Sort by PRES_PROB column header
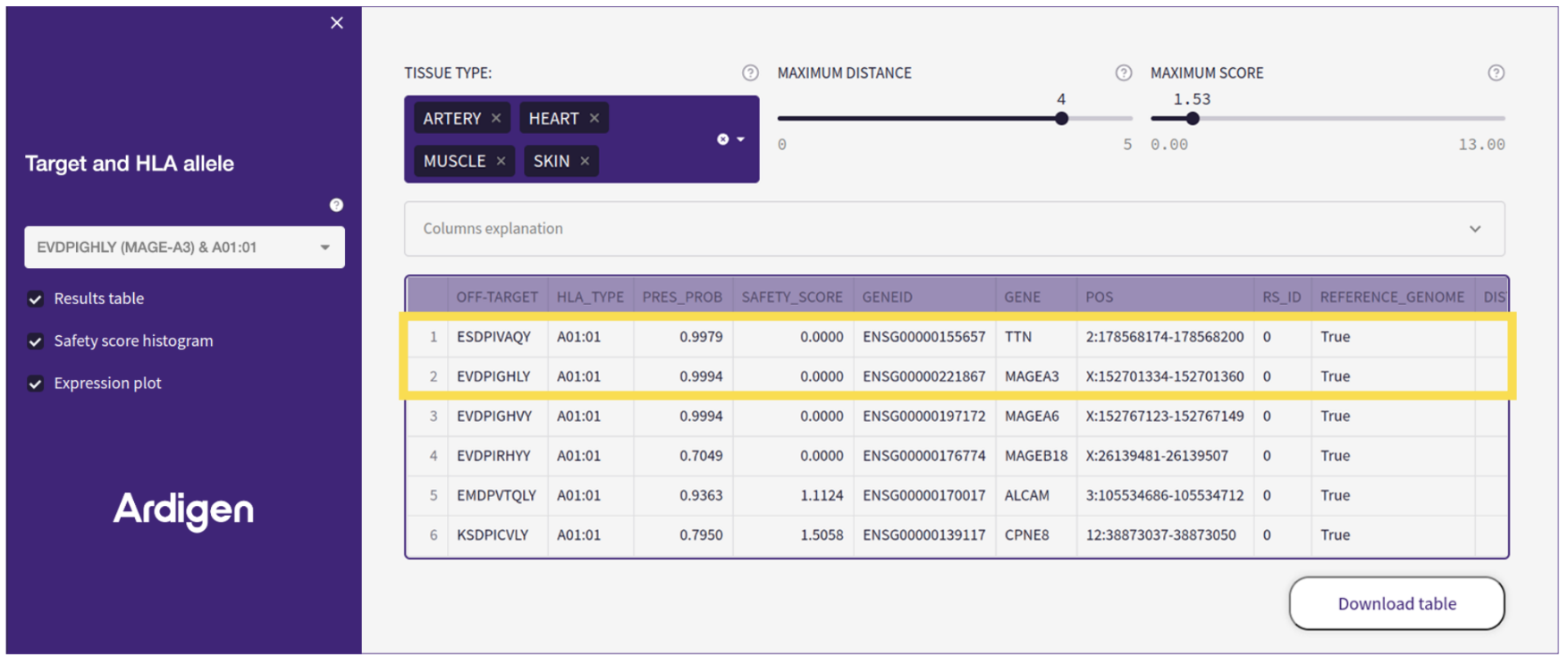Image resolution: width=1568 pixels, height=657 pixels. point(682,297)
